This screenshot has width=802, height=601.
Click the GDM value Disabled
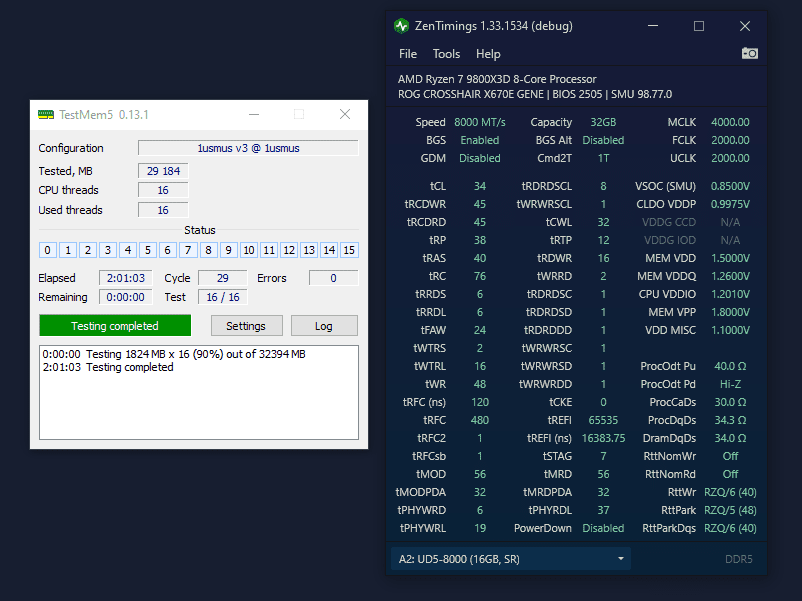pos(480,158)
